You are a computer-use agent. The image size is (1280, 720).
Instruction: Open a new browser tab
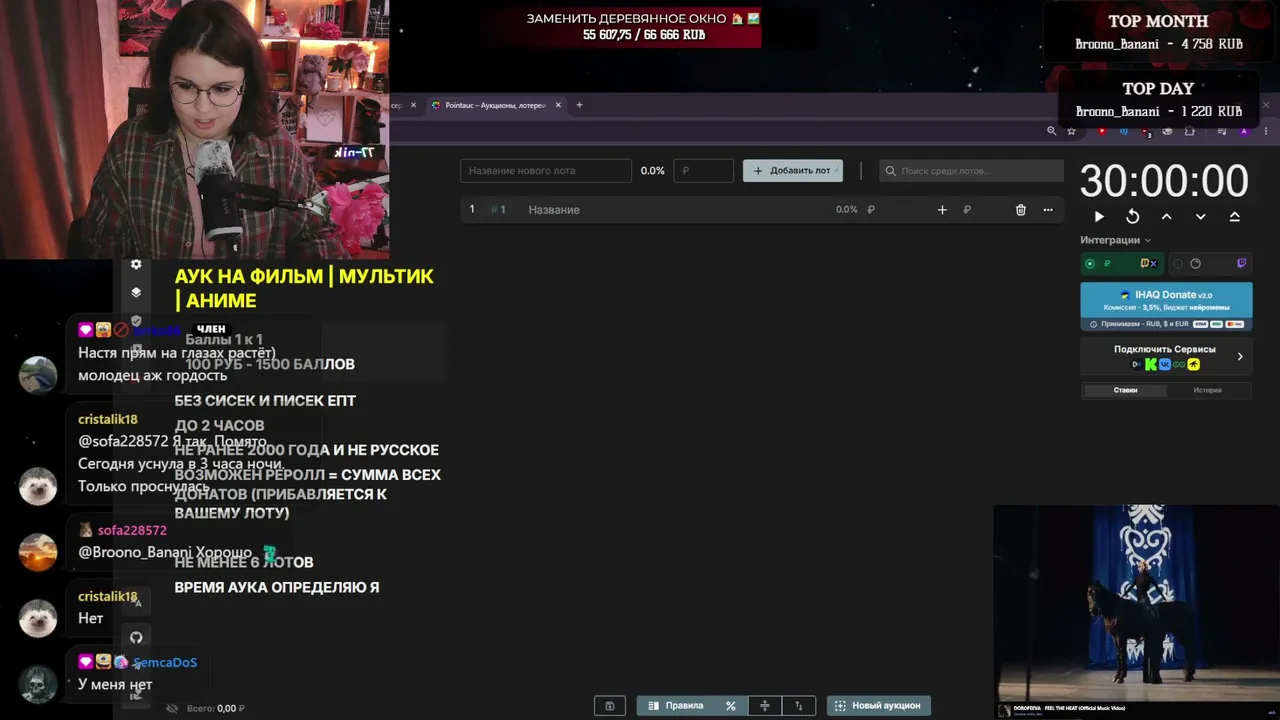pos(579,105)
